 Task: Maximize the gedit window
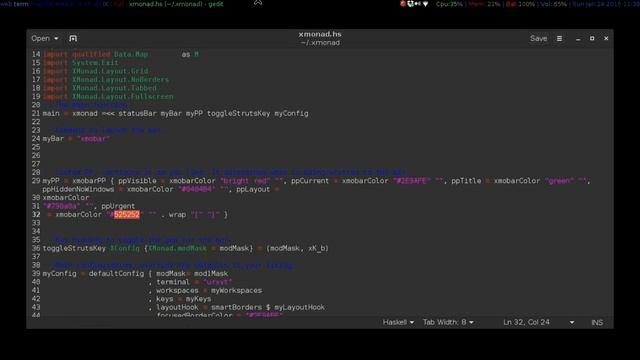592,38
